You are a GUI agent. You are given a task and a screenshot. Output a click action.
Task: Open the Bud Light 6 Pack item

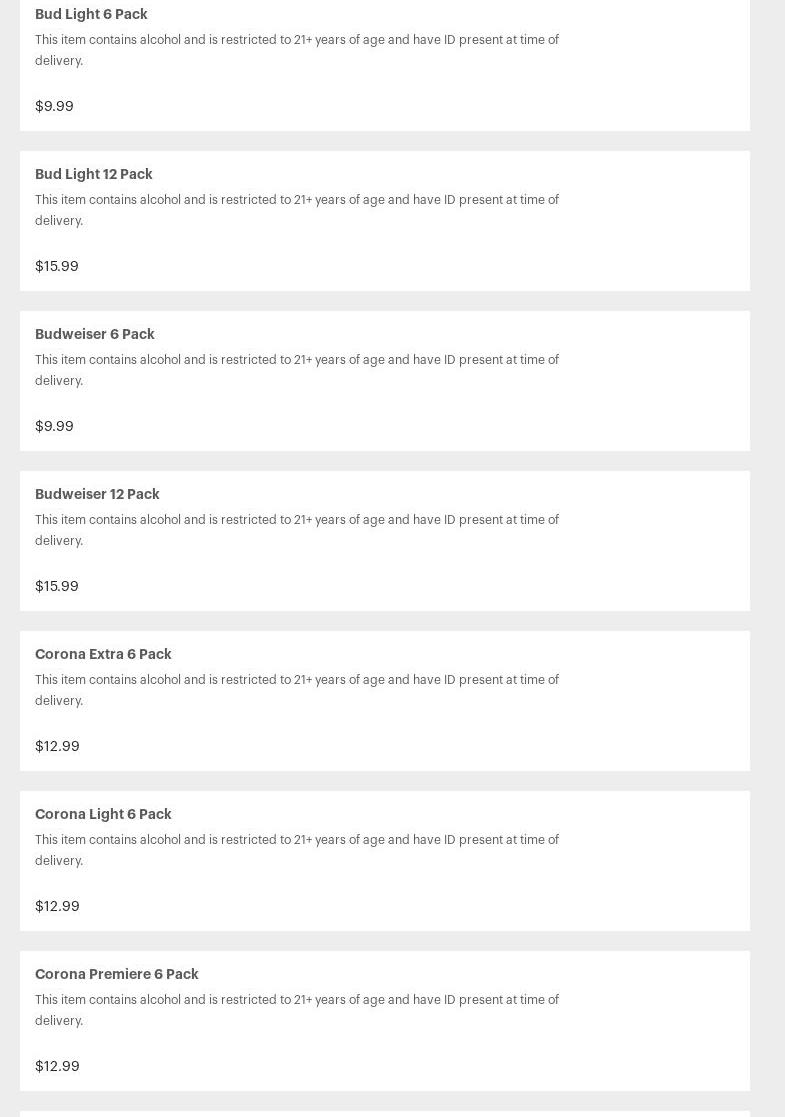[x=91, y=14]
